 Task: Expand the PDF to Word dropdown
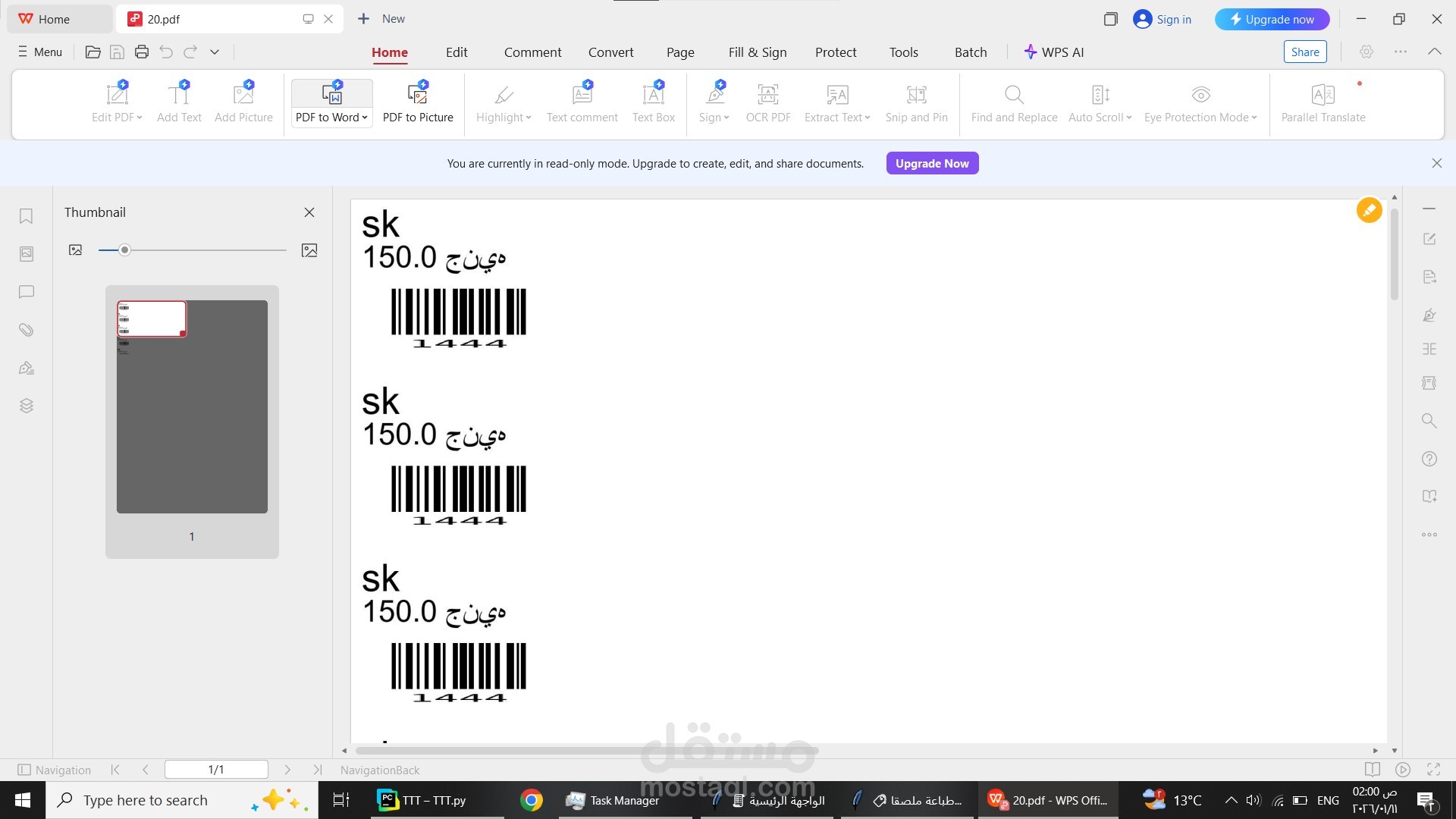pyautogui.click(x=365, y=118)
